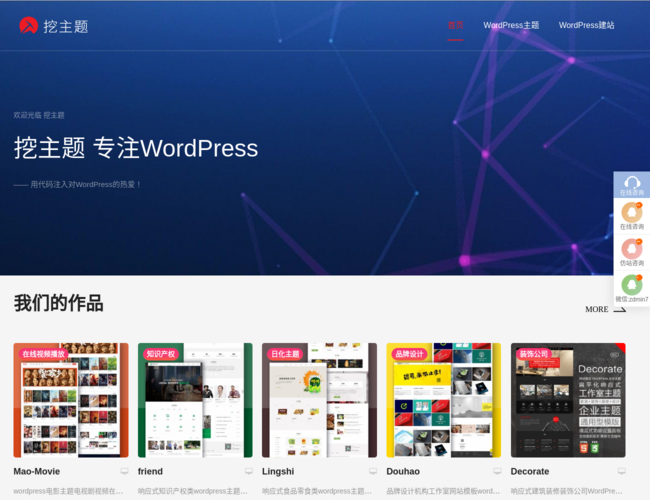Click the '用代码注入对WordPress的热爱！' tagline
The image size is (650, 500).
click(86, 184)
